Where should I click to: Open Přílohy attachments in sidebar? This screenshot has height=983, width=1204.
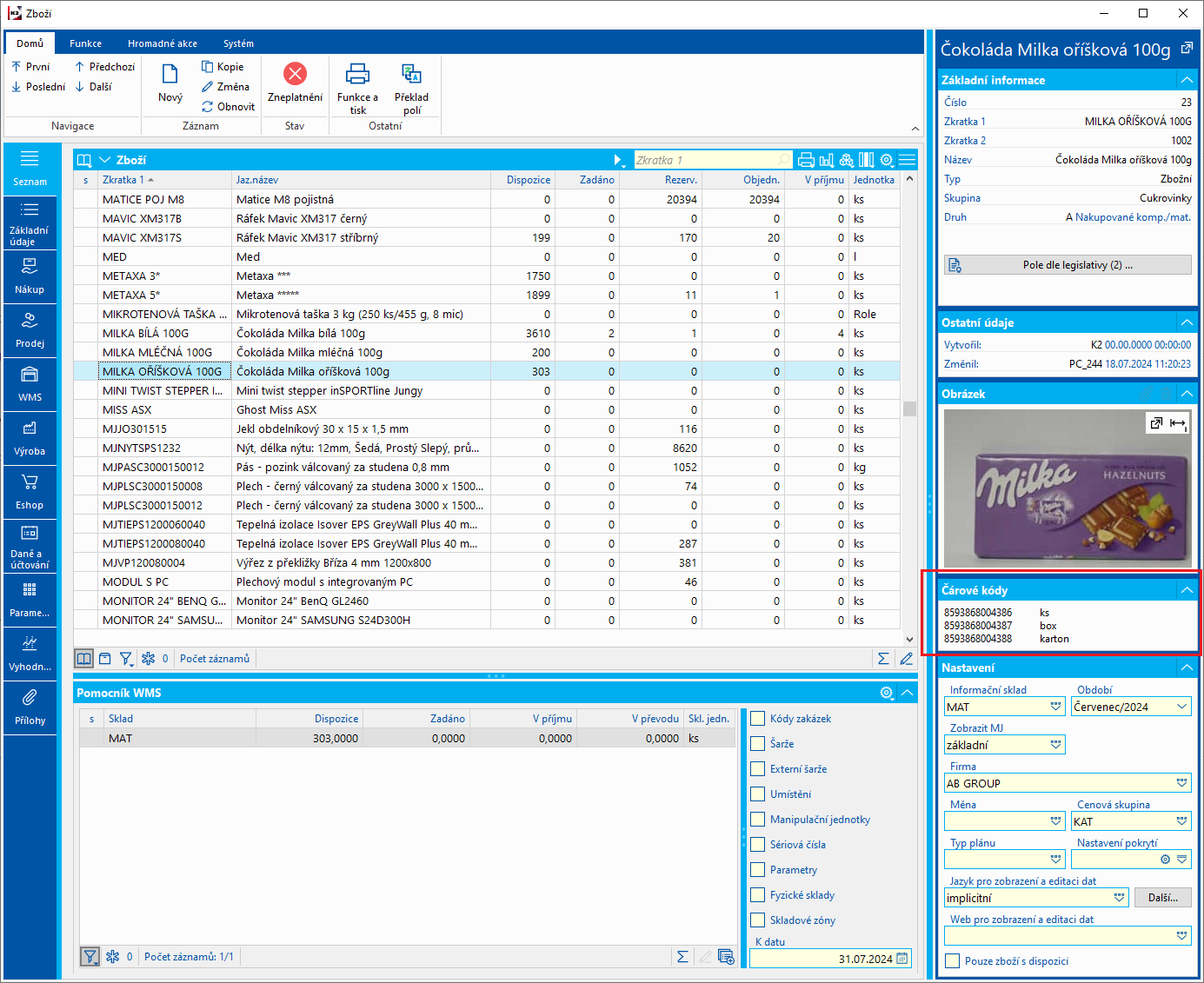coord(30,707)
